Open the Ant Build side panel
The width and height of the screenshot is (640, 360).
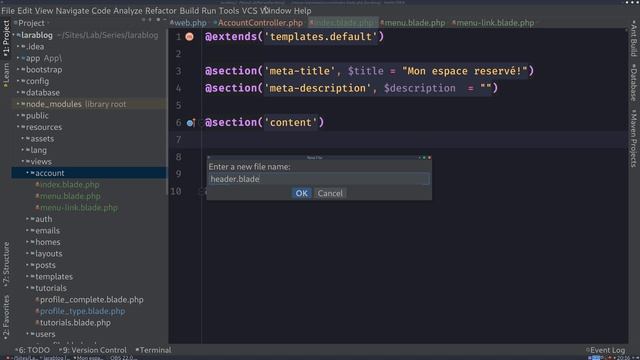[x=633, y=38]
